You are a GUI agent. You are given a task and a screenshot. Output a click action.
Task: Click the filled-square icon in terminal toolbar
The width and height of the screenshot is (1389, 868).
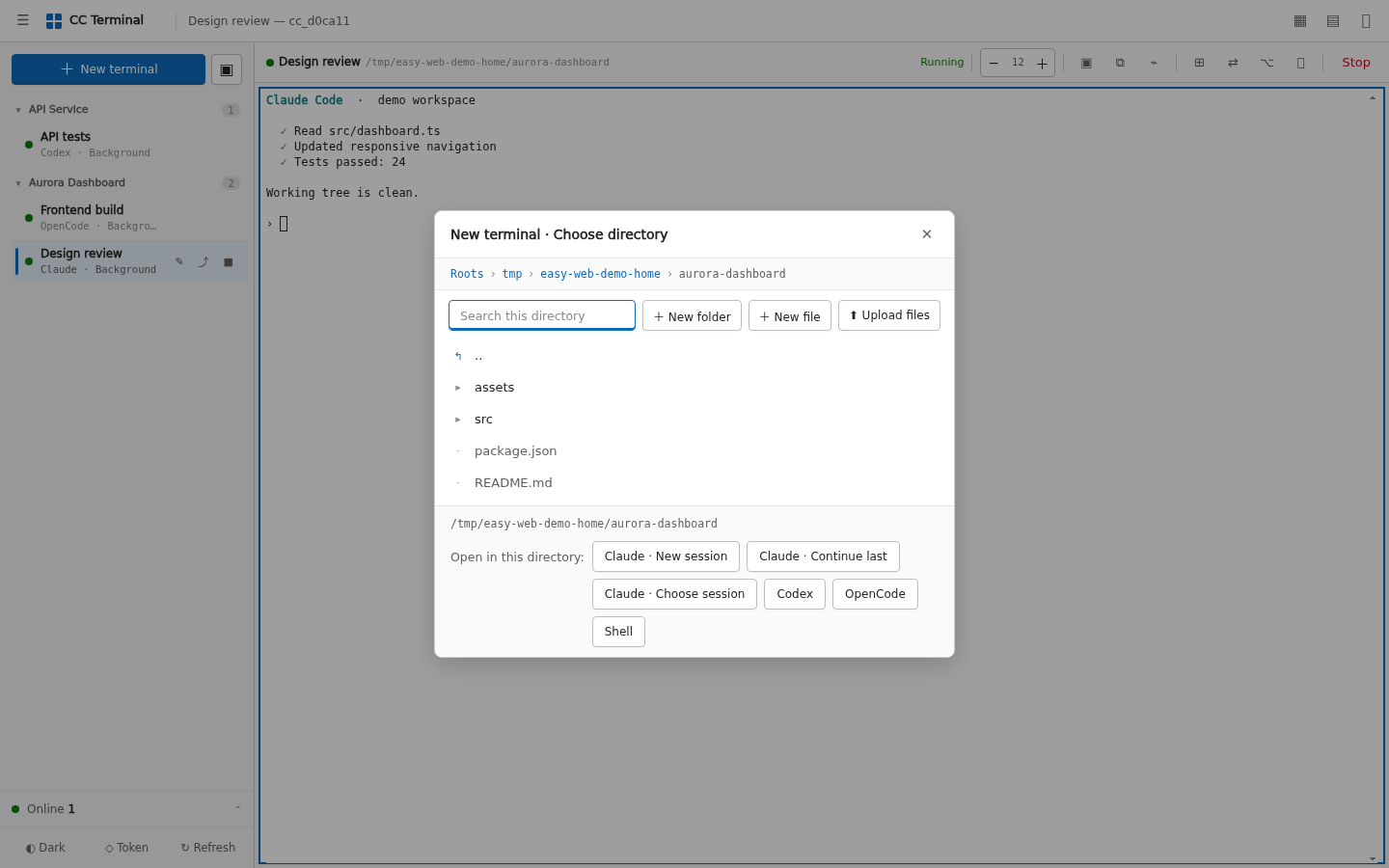coord(1086,63)
